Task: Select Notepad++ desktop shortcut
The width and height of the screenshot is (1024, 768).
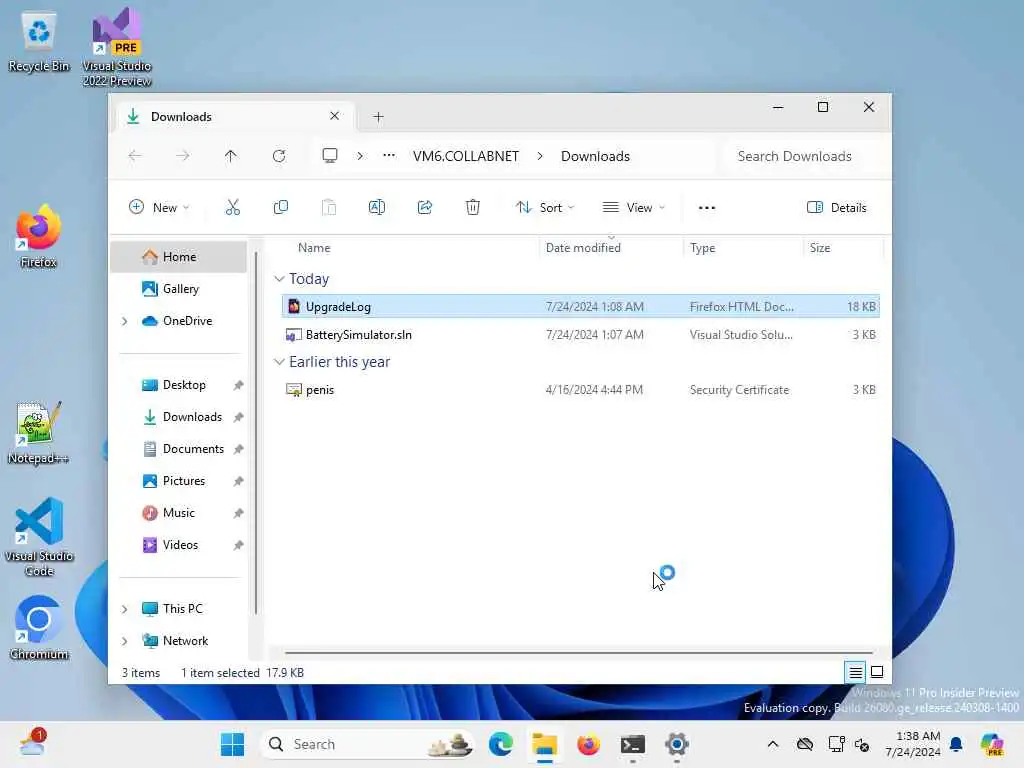Action: click(38, 433)
